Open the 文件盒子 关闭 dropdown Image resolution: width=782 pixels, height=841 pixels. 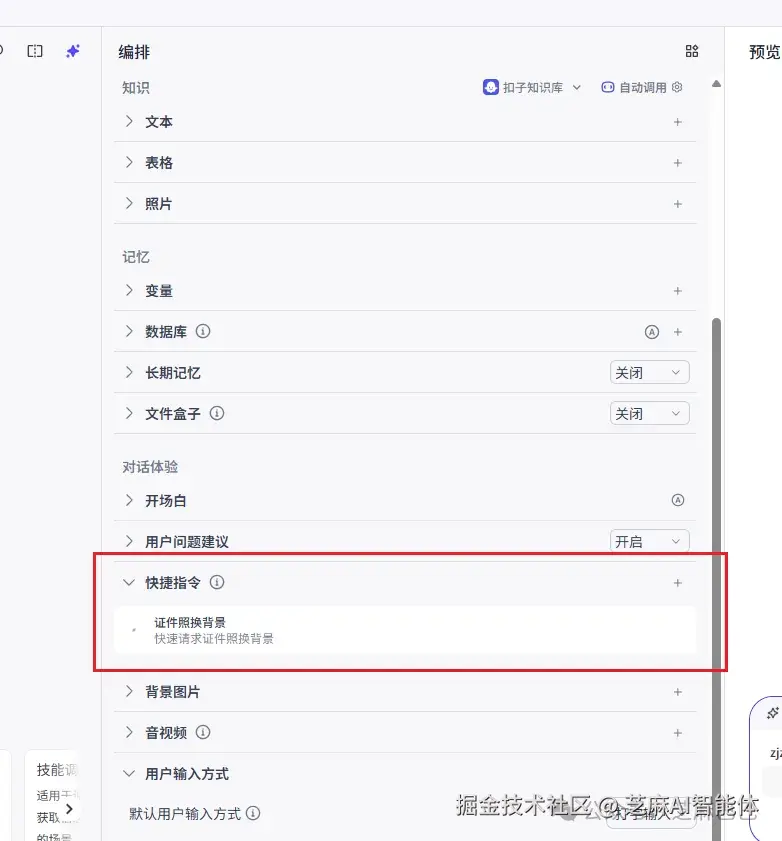tap(650, 413)
